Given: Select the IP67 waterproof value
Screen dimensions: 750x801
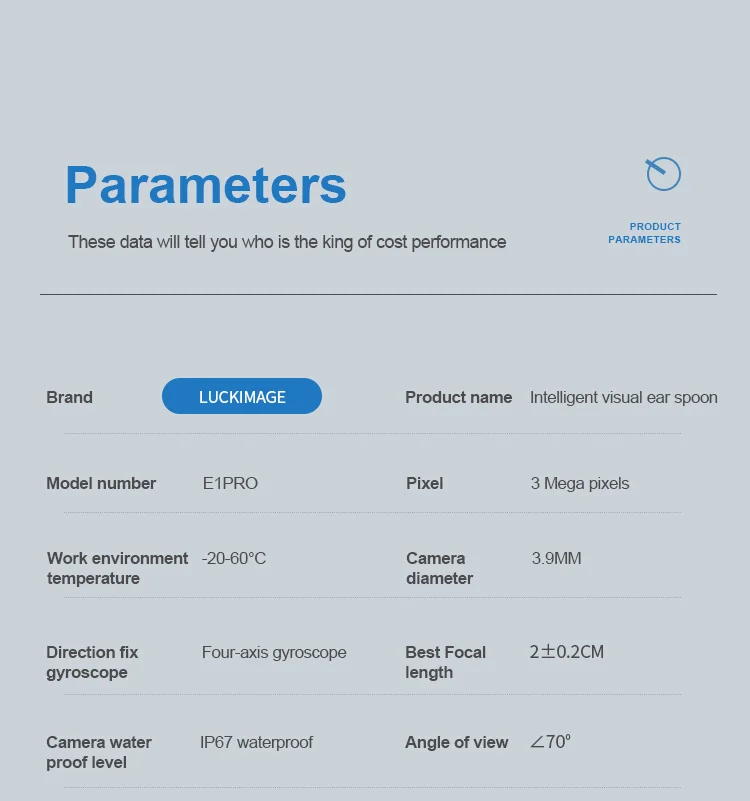Looking at the screenshot, I should click(256, 742).
